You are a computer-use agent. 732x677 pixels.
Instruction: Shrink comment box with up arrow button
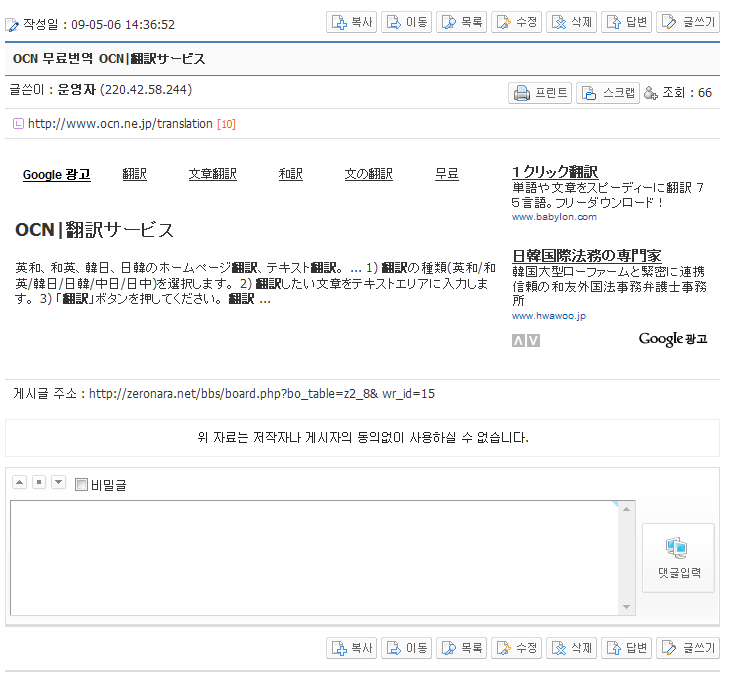click(x=19, y=483)
